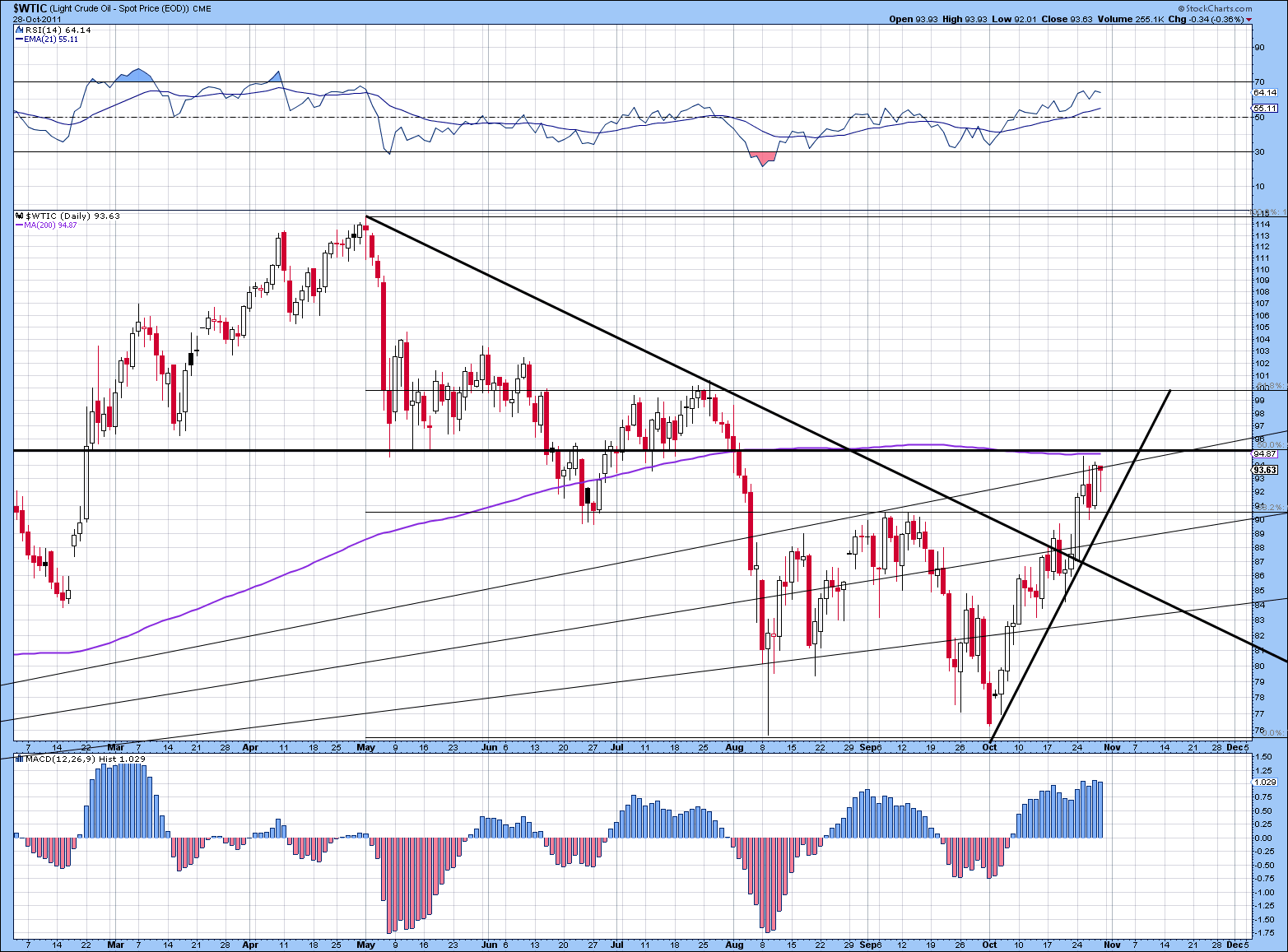Click the "Chg -0.34 (-0.36%)" change value
The height and width of the screenshot is (952, 1288).
tap(1207, 19)
